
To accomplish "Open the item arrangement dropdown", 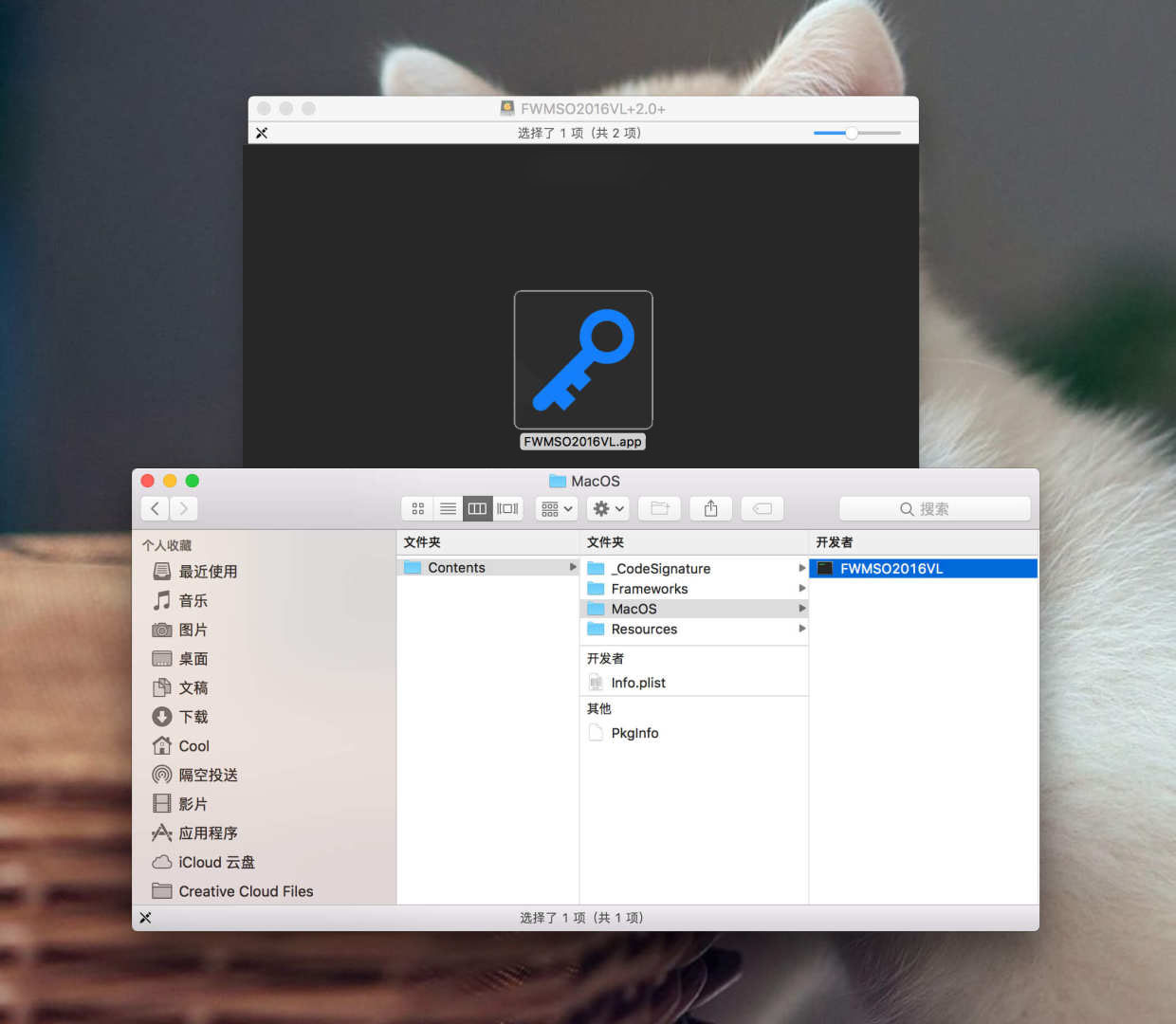I will coord(557,508).
